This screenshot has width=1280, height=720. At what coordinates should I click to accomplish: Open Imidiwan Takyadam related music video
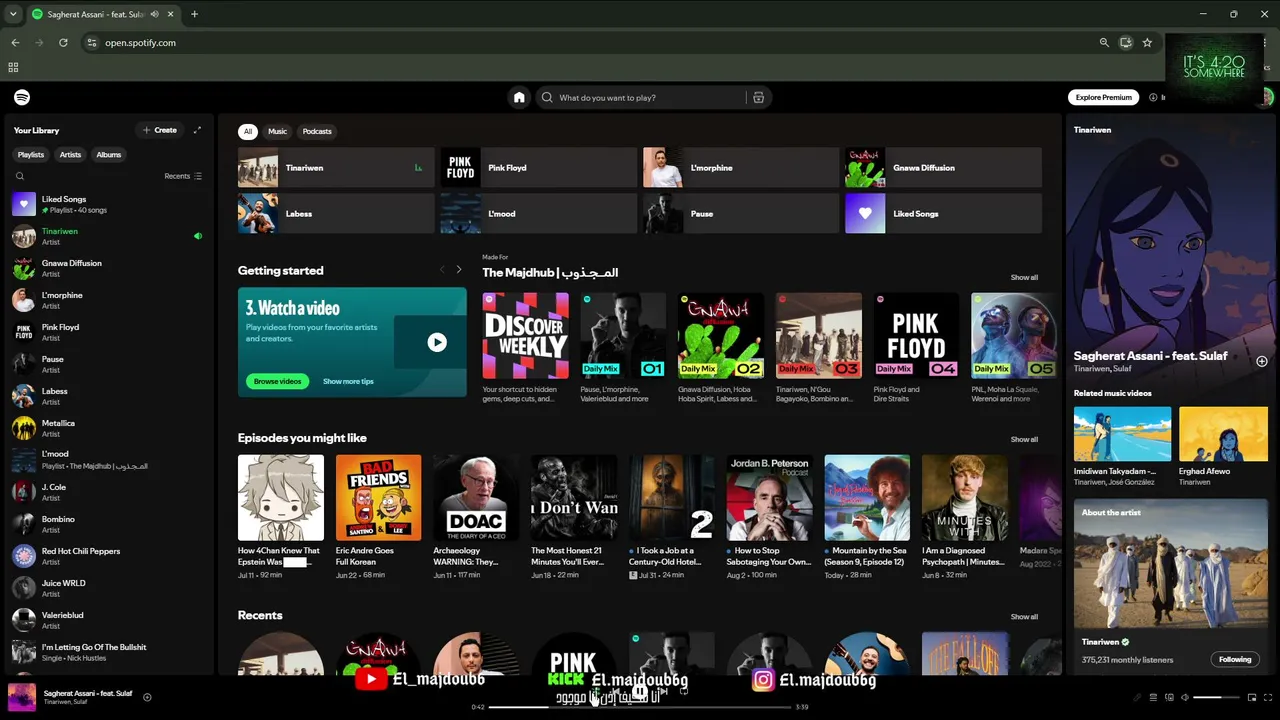[x=1123, y=446]
